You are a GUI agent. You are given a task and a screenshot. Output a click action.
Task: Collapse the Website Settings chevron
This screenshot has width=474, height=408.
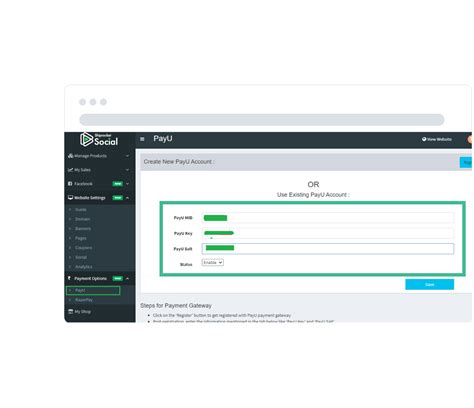pyautogui.click(x=127, y=198)
